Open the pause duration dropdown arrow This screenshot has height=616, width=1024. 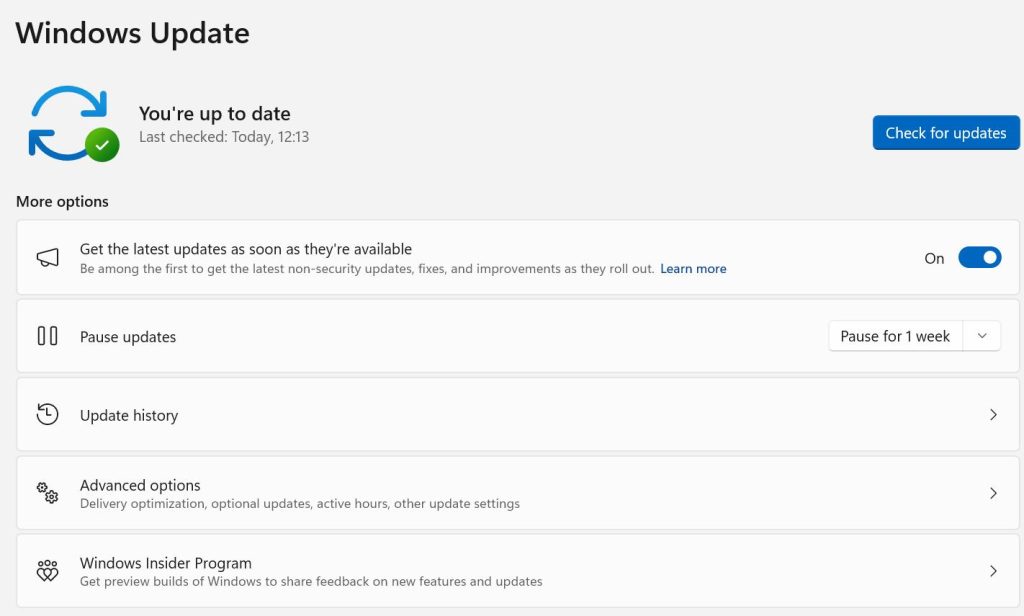pos(981,336)
